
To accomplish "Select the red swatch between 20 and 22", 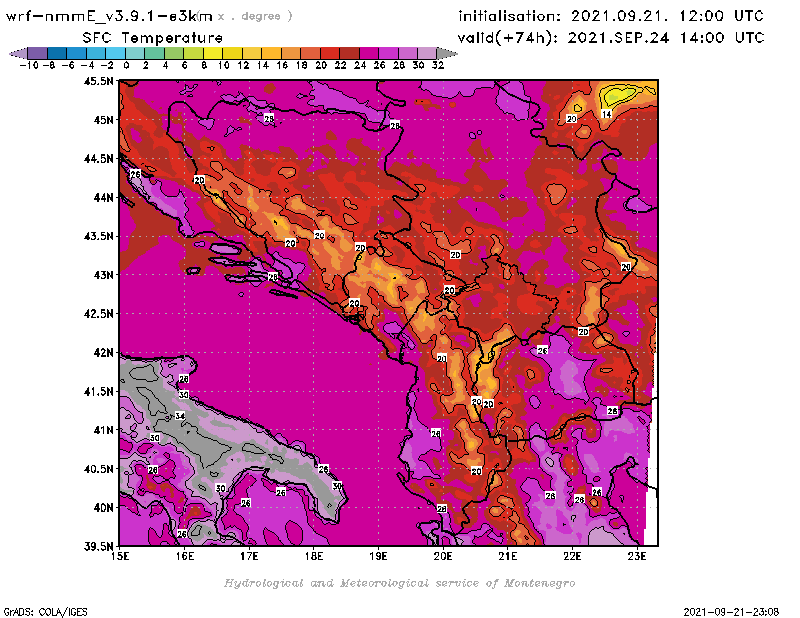I will (330, 53).
